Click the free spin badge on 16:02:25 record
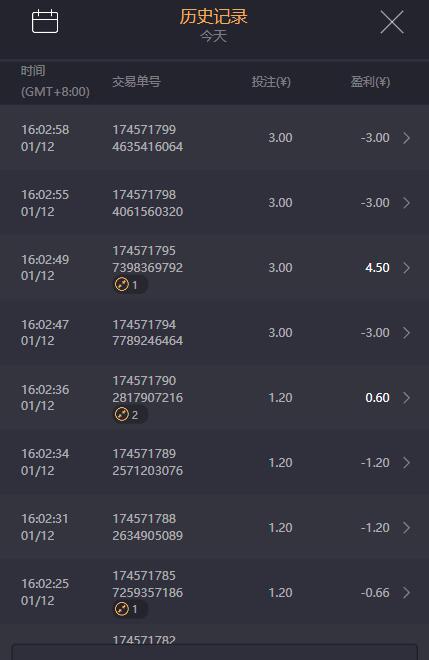Viewport: 429px width, 660px height. click(x=130, y=609)
